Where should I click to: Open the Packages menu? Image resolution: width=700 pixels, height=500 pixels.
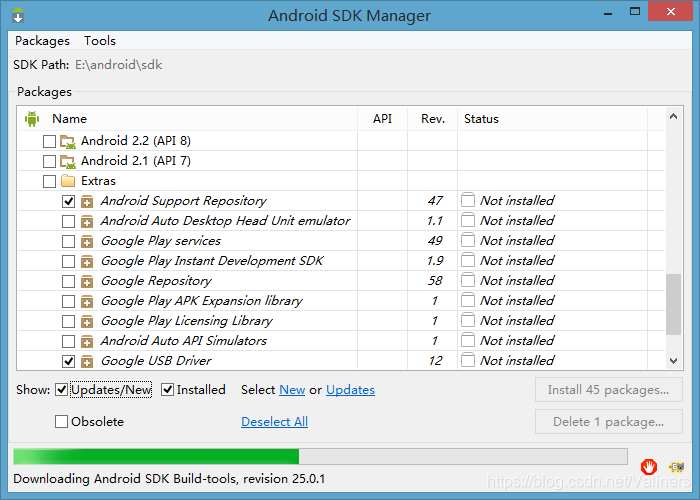click(x=42, y=41)
